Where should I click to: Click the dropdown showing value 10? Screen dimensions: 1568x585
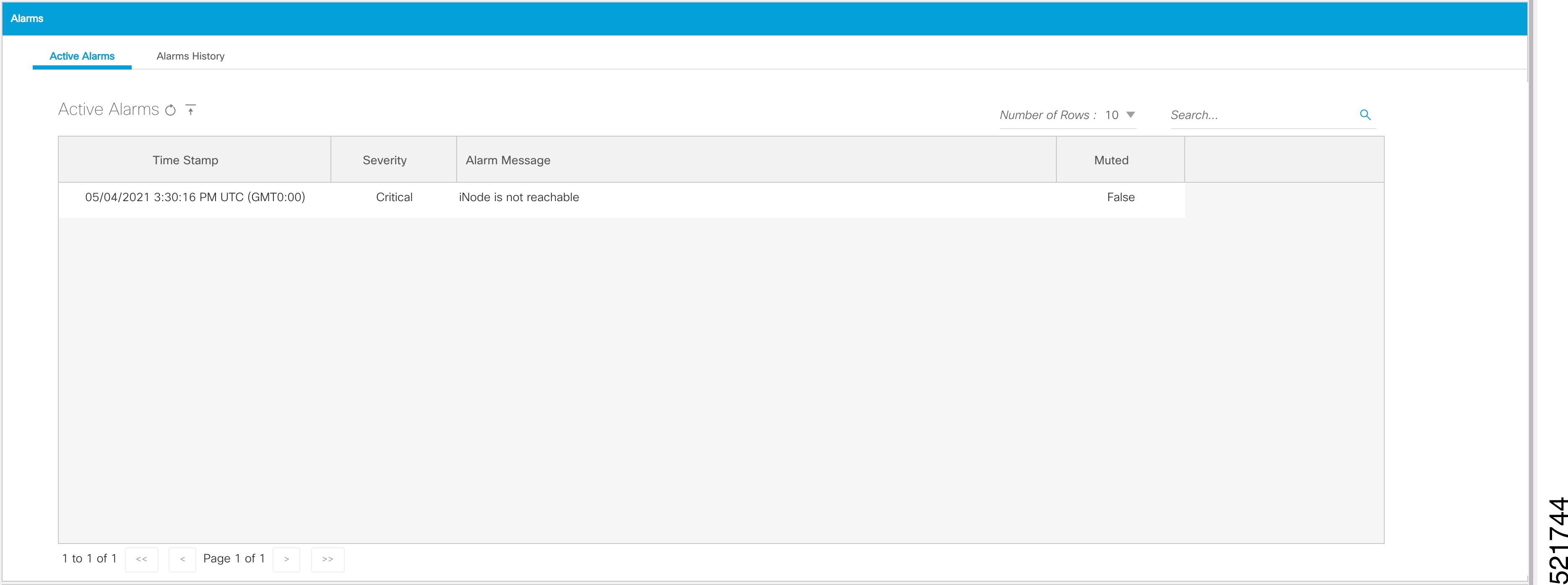tap(1113, 114)
